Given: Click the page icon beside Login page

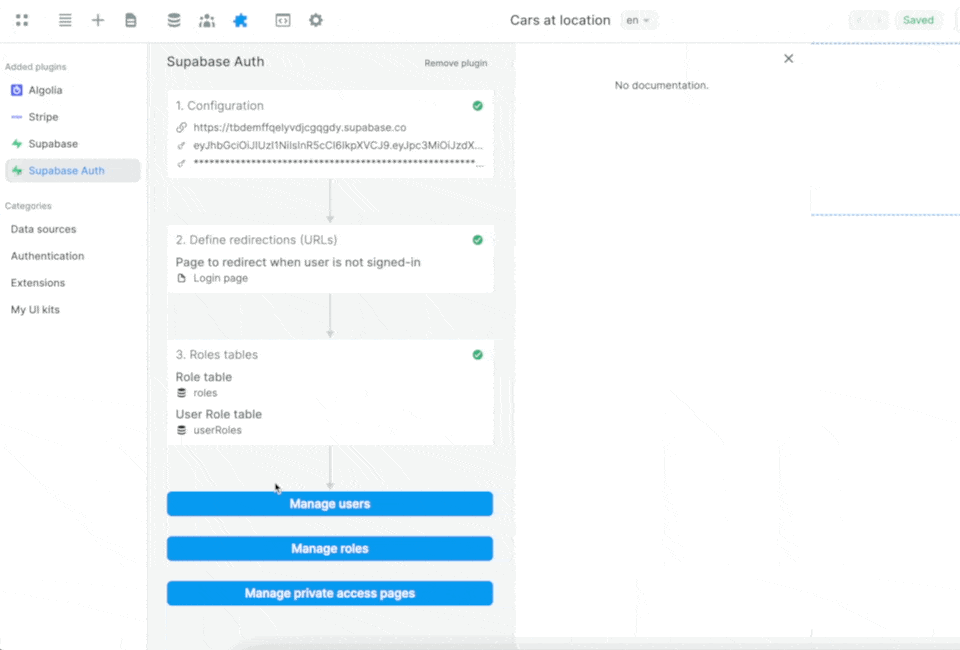Looking at the screenshot, I should pyautogui.click(x=181, y=278).
